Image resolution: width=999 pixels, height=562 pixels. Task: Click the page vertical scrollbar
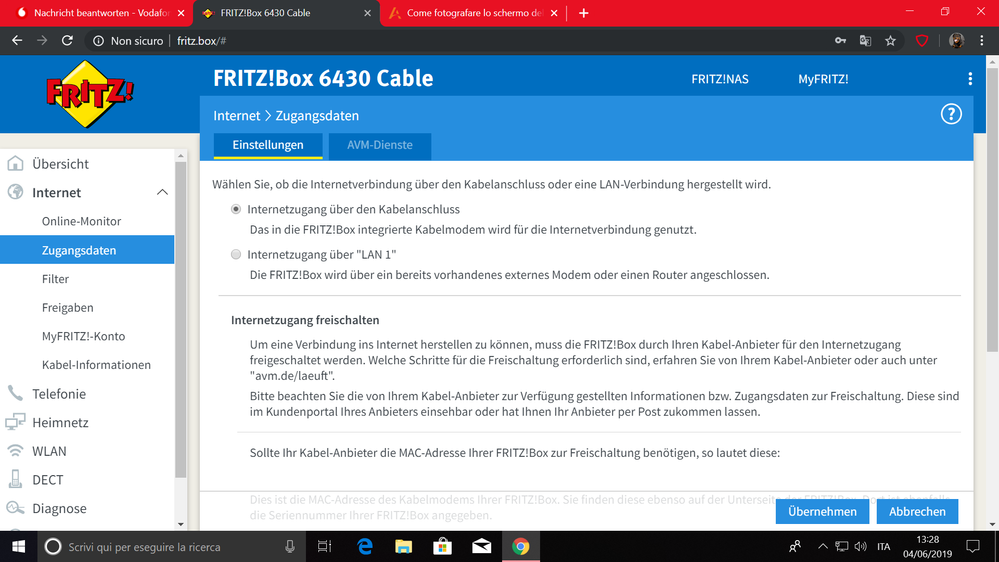pyautogui.click(x=992, y=210)
